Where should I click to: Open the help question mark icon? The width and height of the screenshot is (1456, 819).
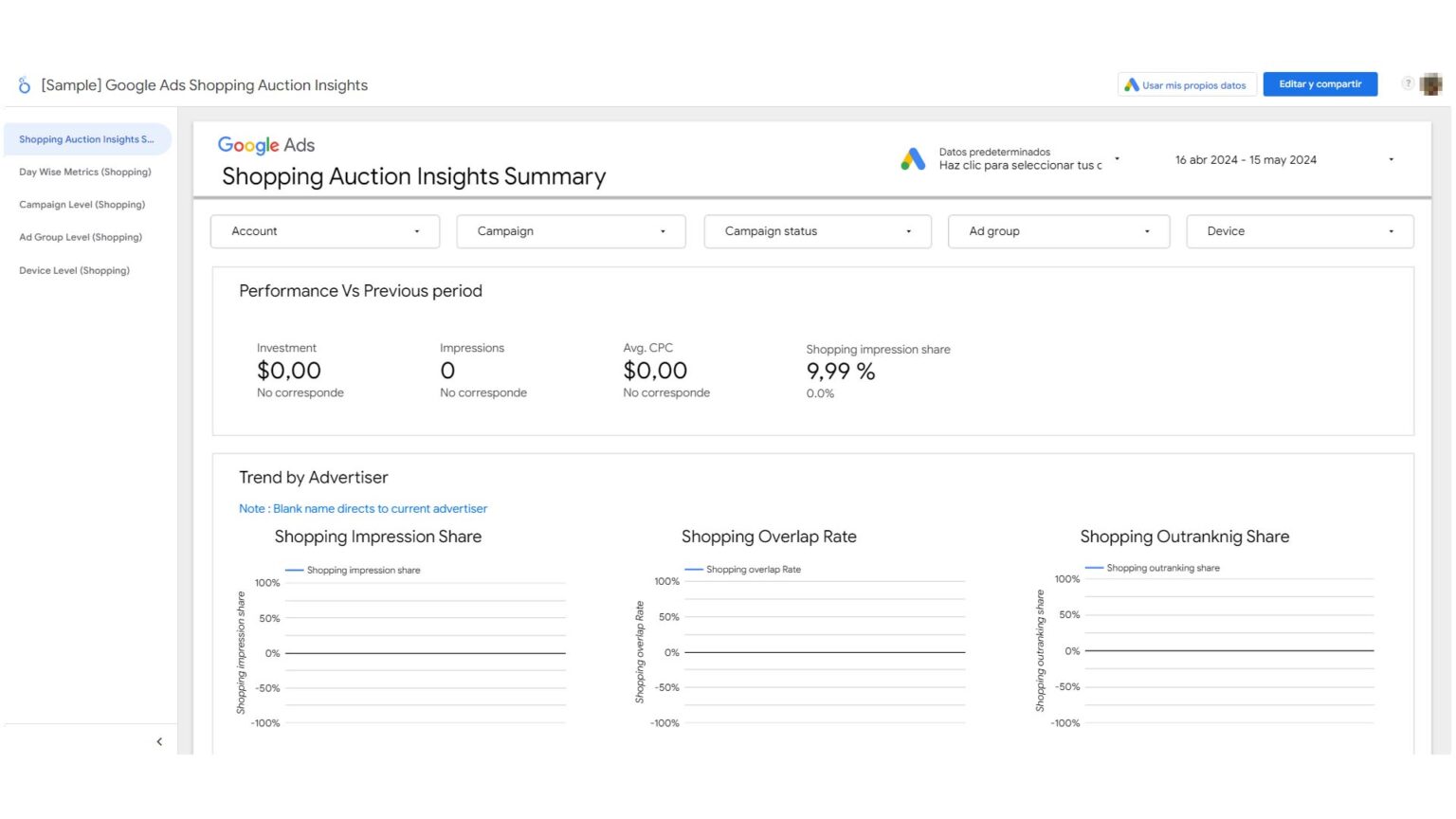(x=1408, y=83)
